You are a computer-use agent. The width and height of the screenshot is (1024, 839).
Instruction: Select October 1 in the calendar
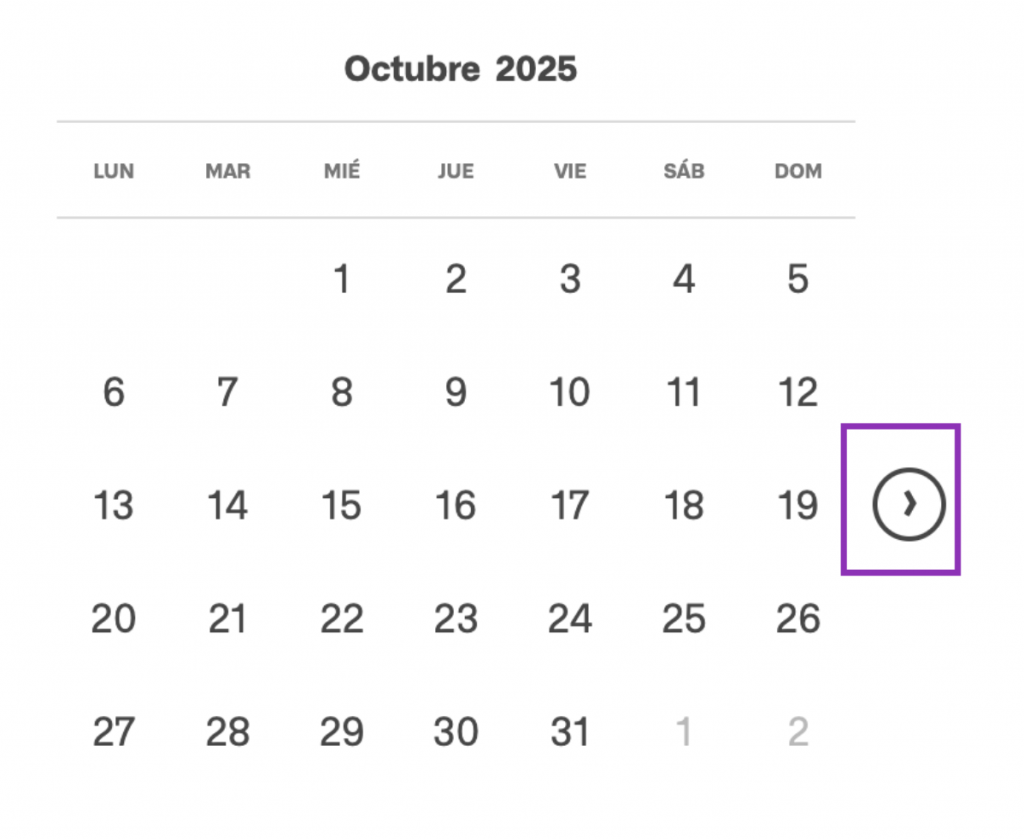pos(341,280)
